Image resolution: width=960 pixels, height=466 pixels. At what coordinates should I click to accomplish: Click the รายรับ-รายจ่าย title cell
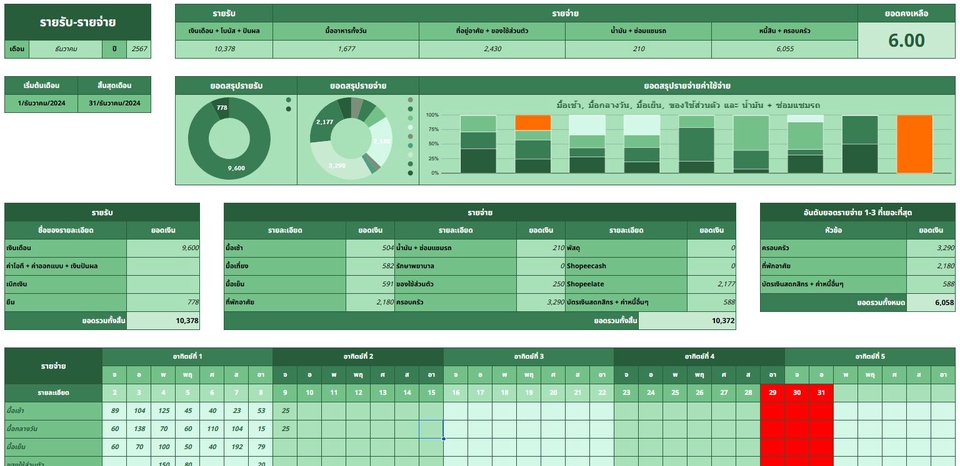click(x=78, y=21)
